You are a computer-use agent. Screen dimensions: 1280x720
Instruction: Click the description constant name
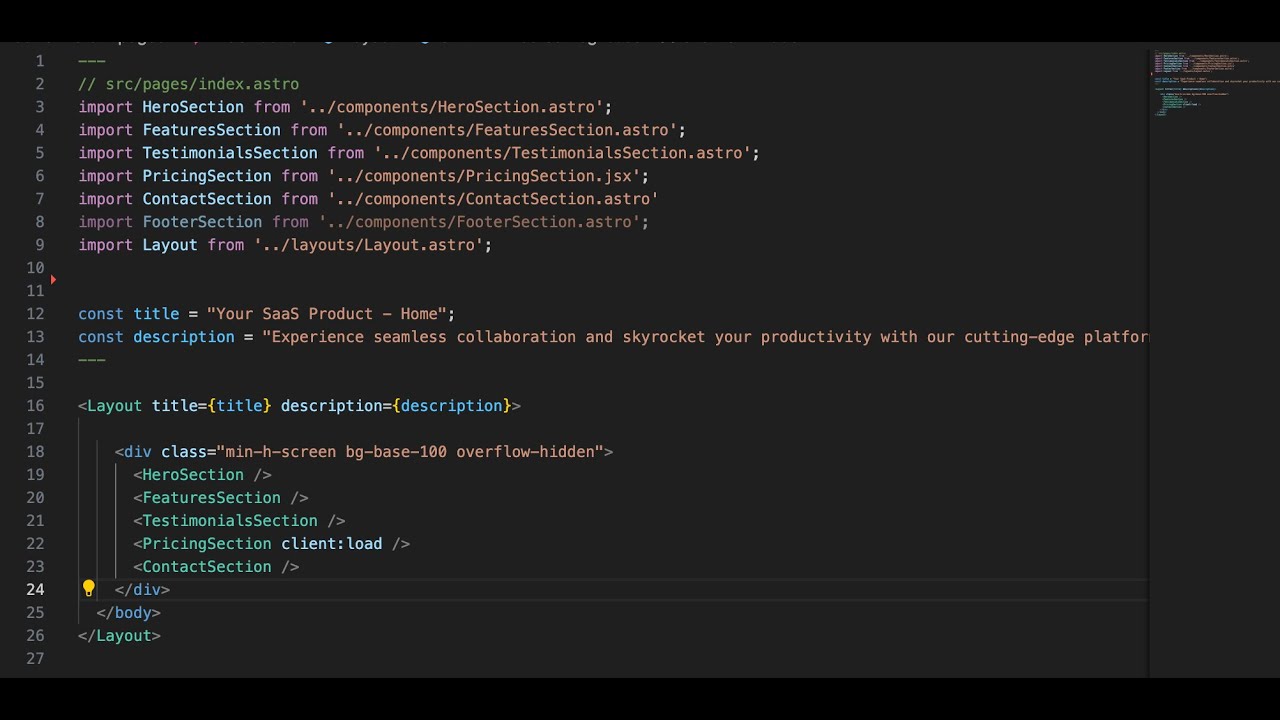(x=184, y=337)
